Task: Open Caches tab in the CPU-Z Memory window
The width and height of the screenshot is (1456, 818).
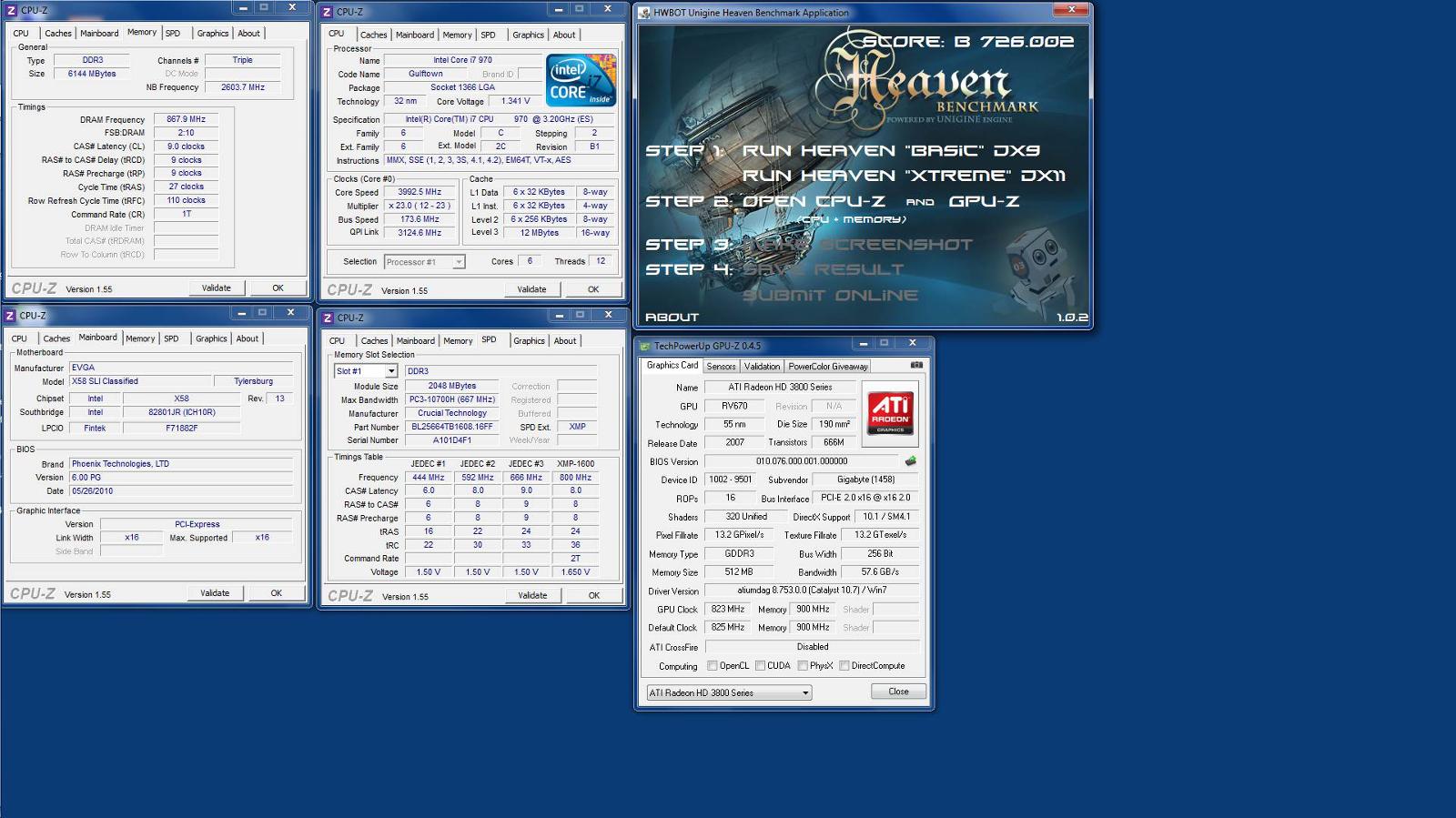Action: pos(58,34)
